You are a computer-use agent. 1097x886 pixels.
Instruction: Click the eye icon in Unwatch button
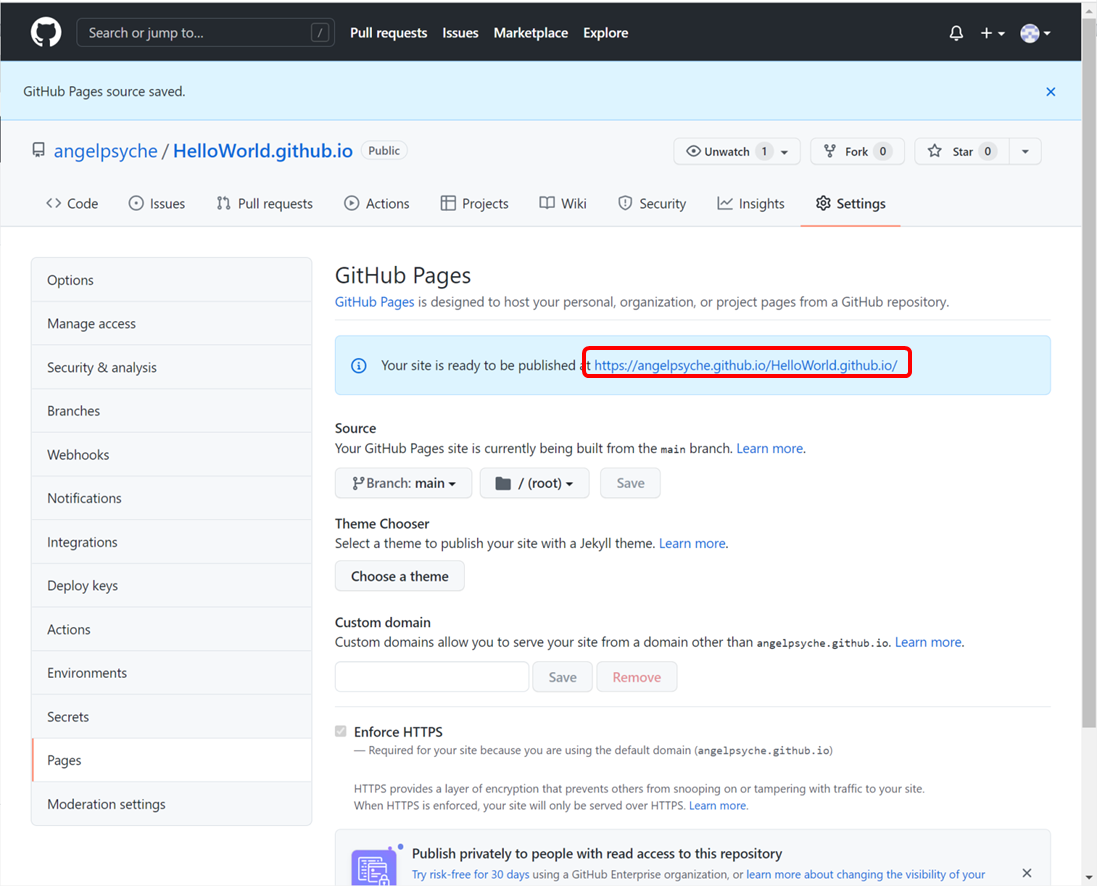pyautogui.click(x=693, y=151)
